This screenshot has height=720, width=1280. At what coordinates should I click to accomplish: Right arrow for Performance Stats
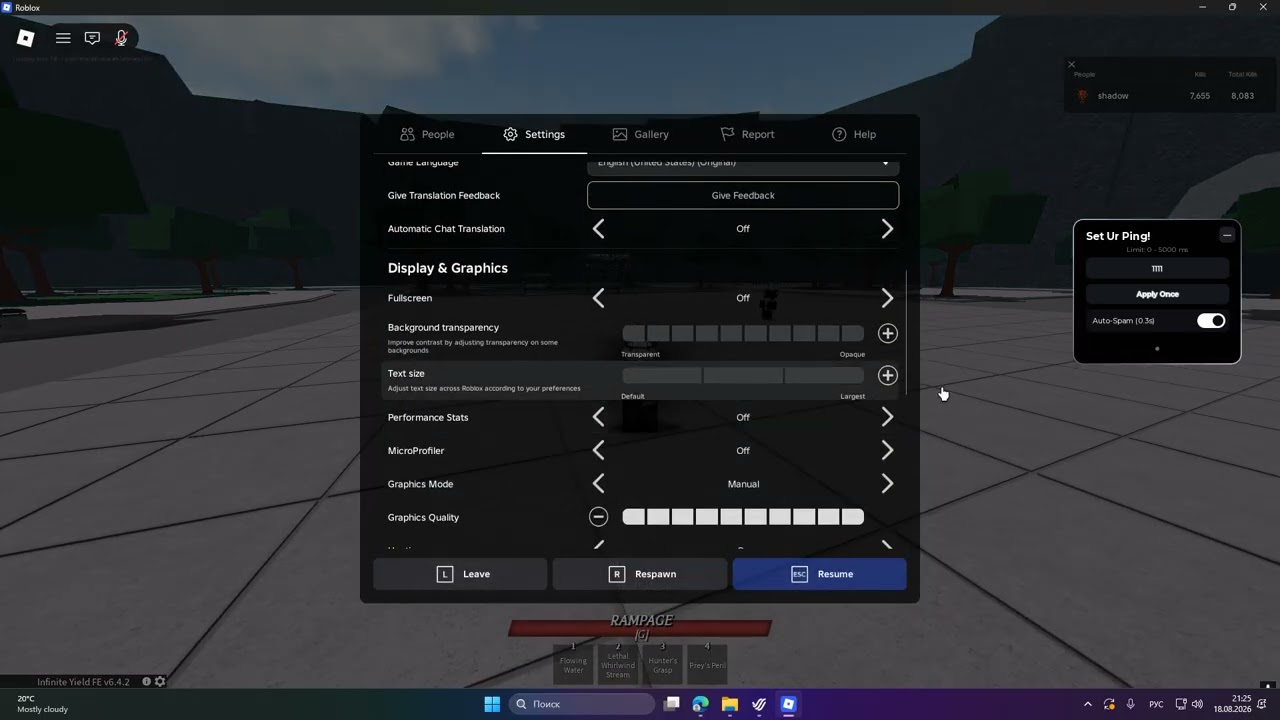[887, 417]
